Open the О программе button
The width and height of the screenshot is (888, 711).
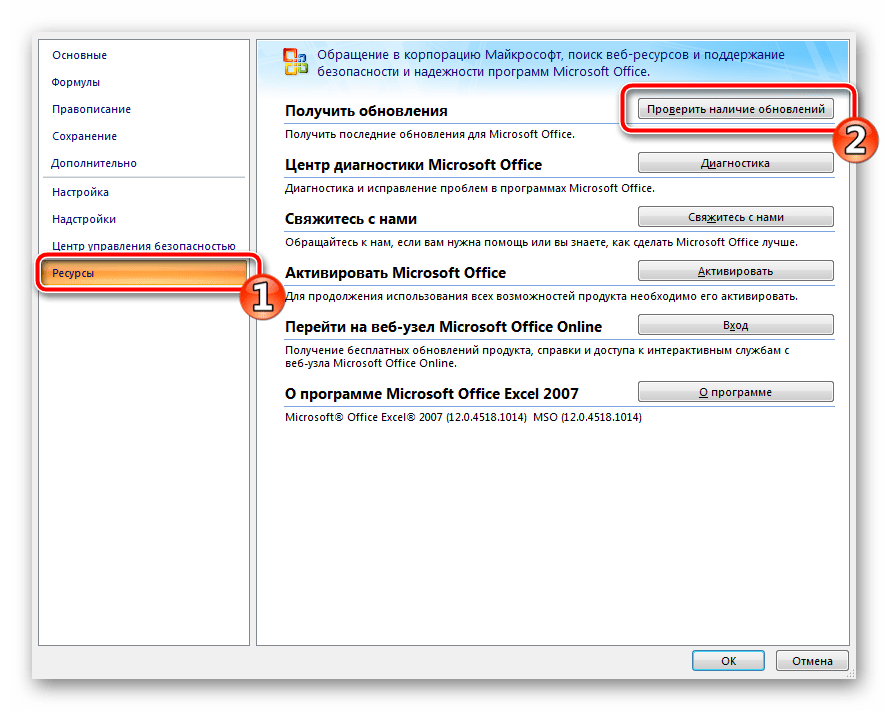[x=736, y=392]
